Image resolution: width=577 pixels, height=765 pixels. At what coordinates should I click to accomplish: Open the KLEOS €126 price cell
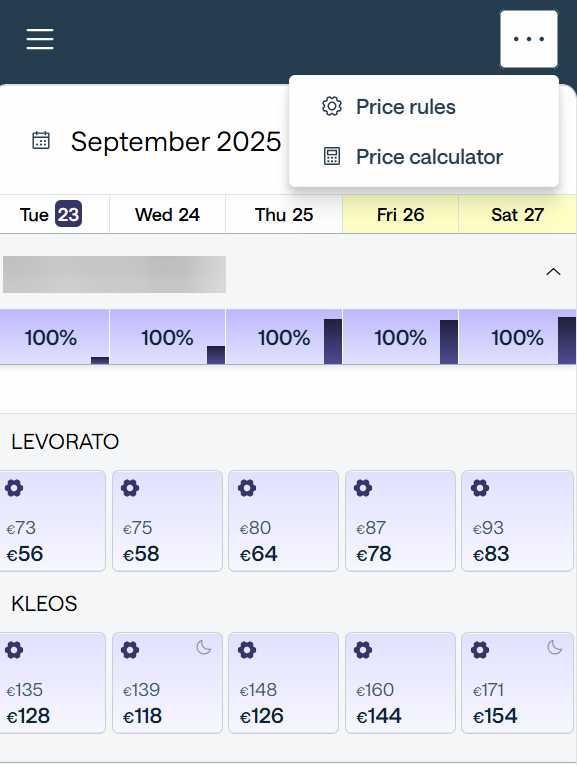point(283,683)
